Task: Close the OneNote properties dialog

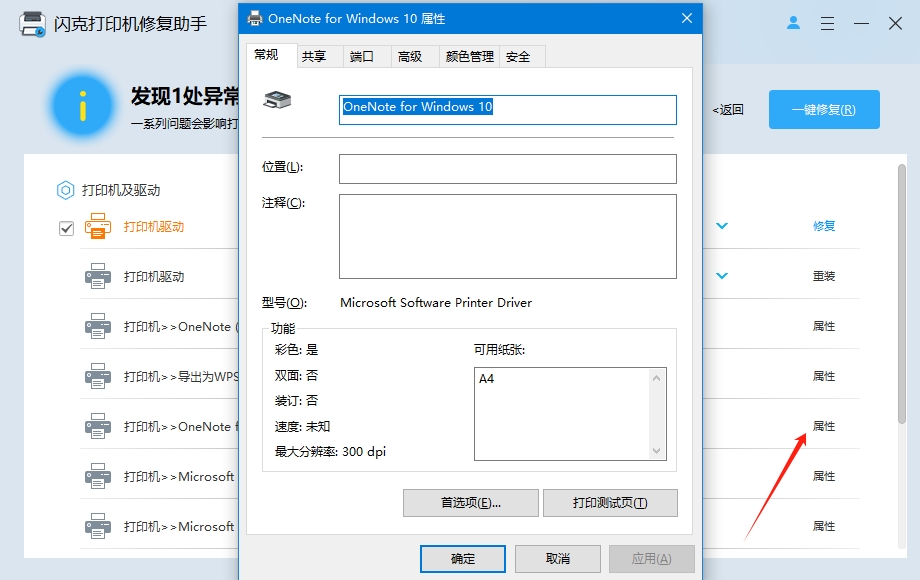Action: (x=687, y=18)
